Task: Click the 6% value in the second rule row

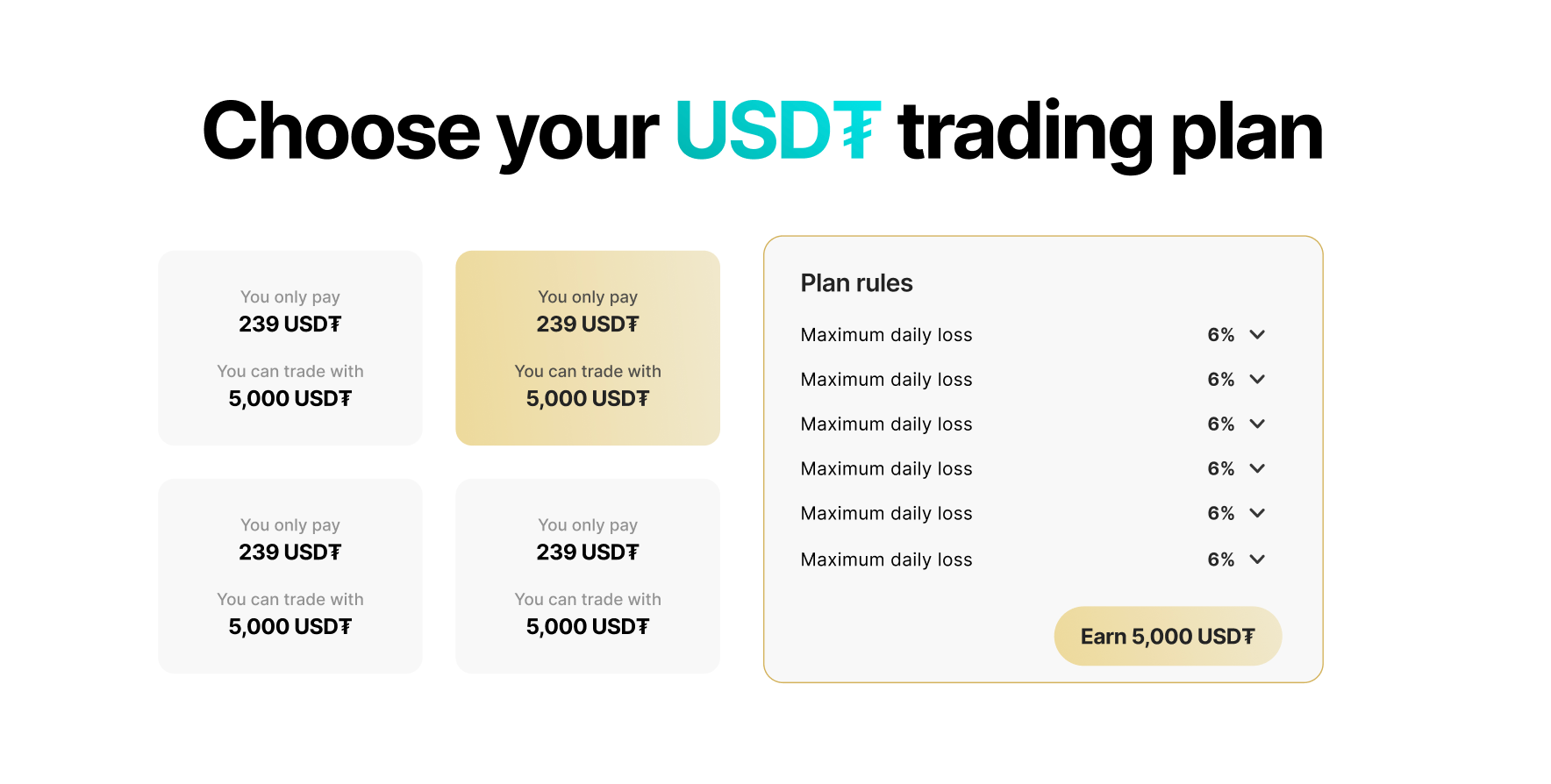Action: pos(1220,380)
